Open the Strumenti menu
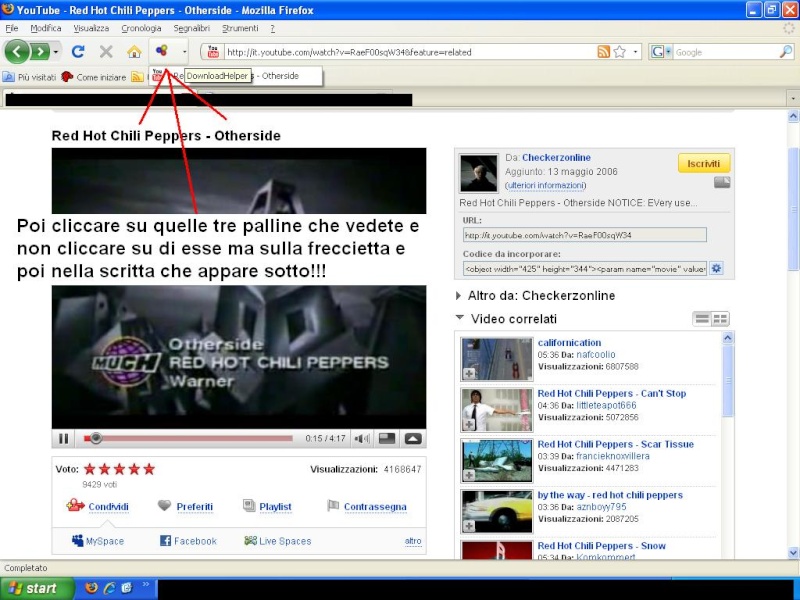Screen dimensions: 800x600 pyautogui.click(x=240, y=28)
